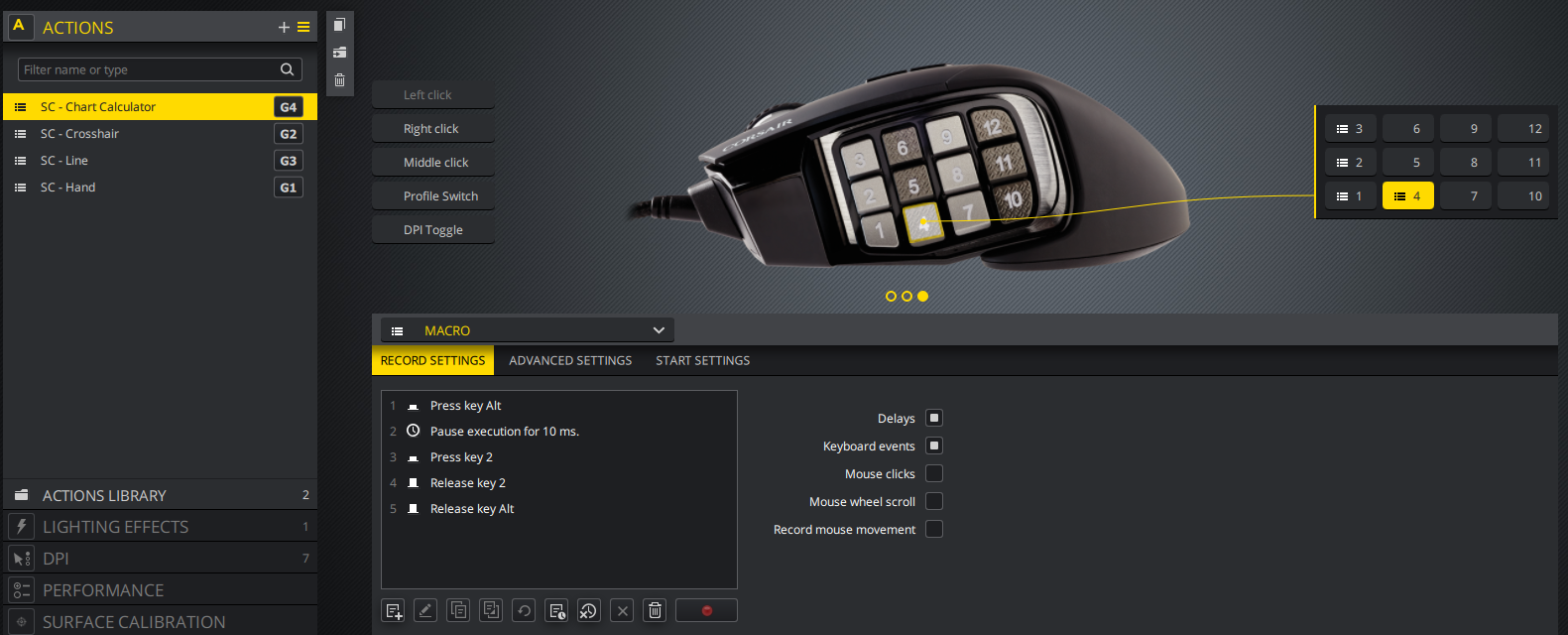Select the SC - Line action
Screen dimensions: 1568x635
pyautogui.click(x=160, y=161)
